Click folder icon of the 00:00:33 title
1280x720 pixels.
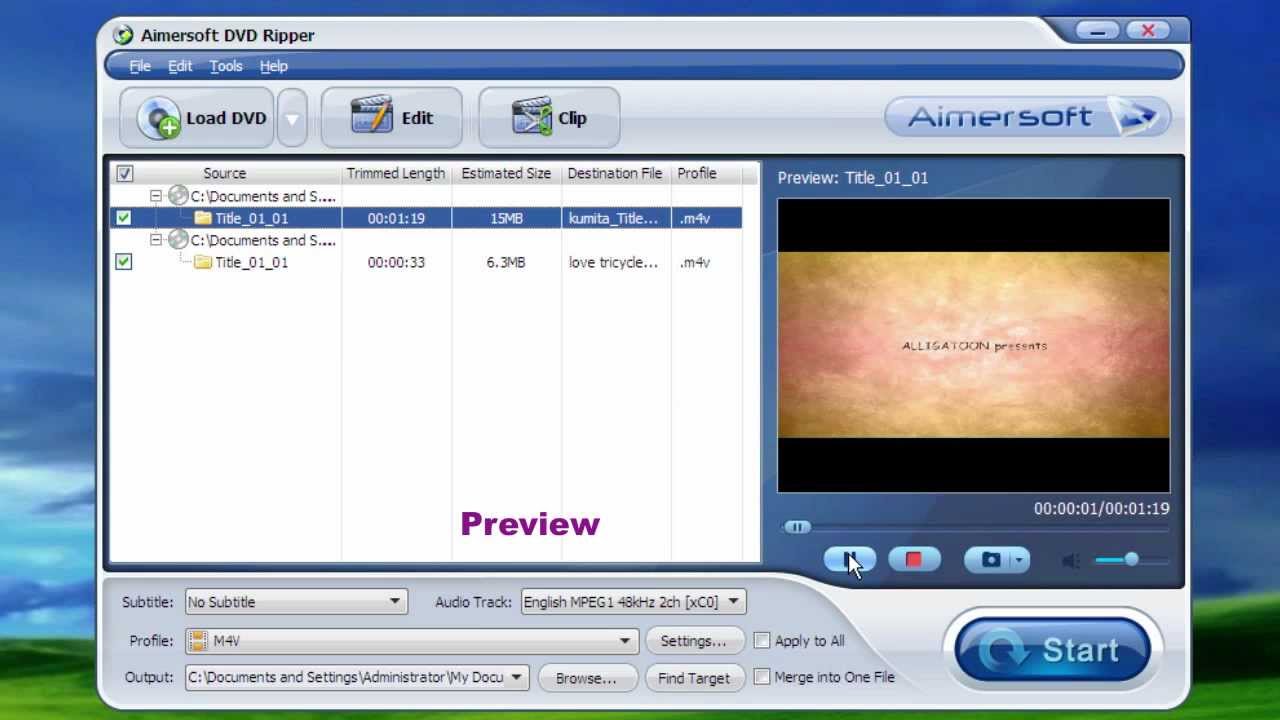[x=203, y=262]
